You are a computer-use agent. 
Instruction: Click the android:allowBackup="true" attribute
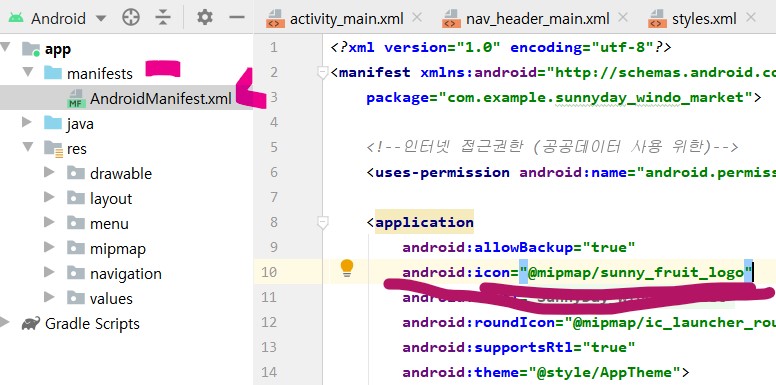coord(519,247)
